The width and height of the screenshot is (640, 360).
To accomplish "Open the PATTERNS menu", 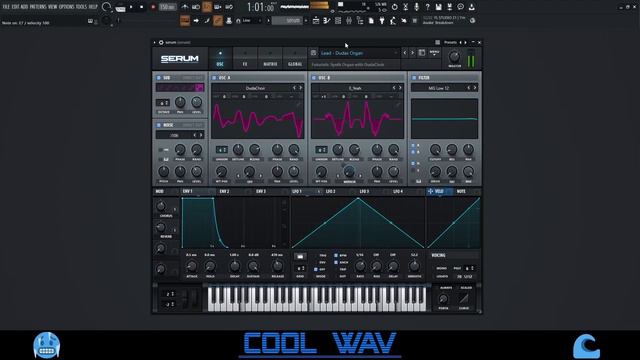I will pos(38,7).
